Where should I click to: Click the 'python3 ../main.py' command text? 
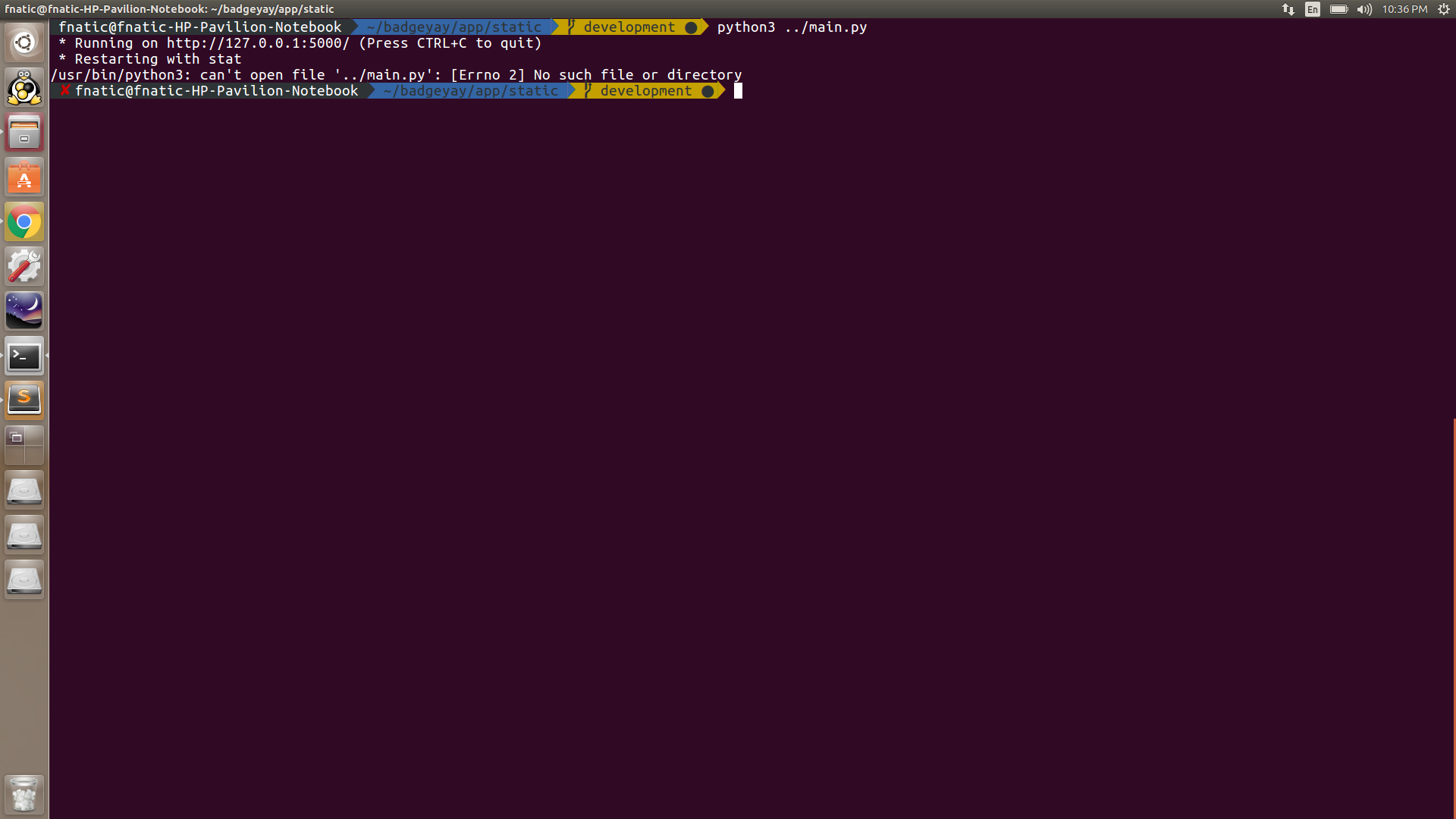(x=792, y=27)
